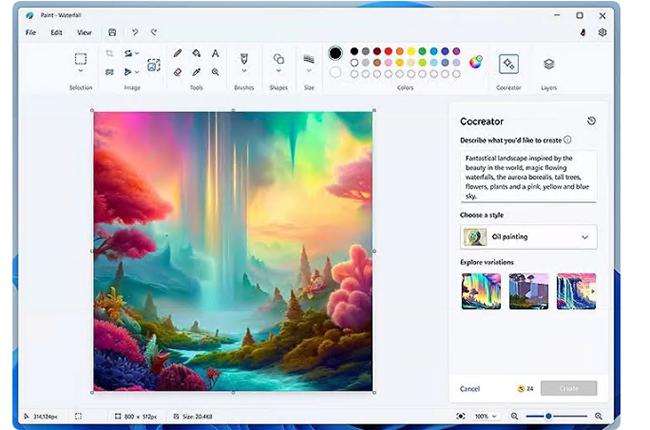Open the File menu
Screen dimensions: 650x430
coord(31,32)
